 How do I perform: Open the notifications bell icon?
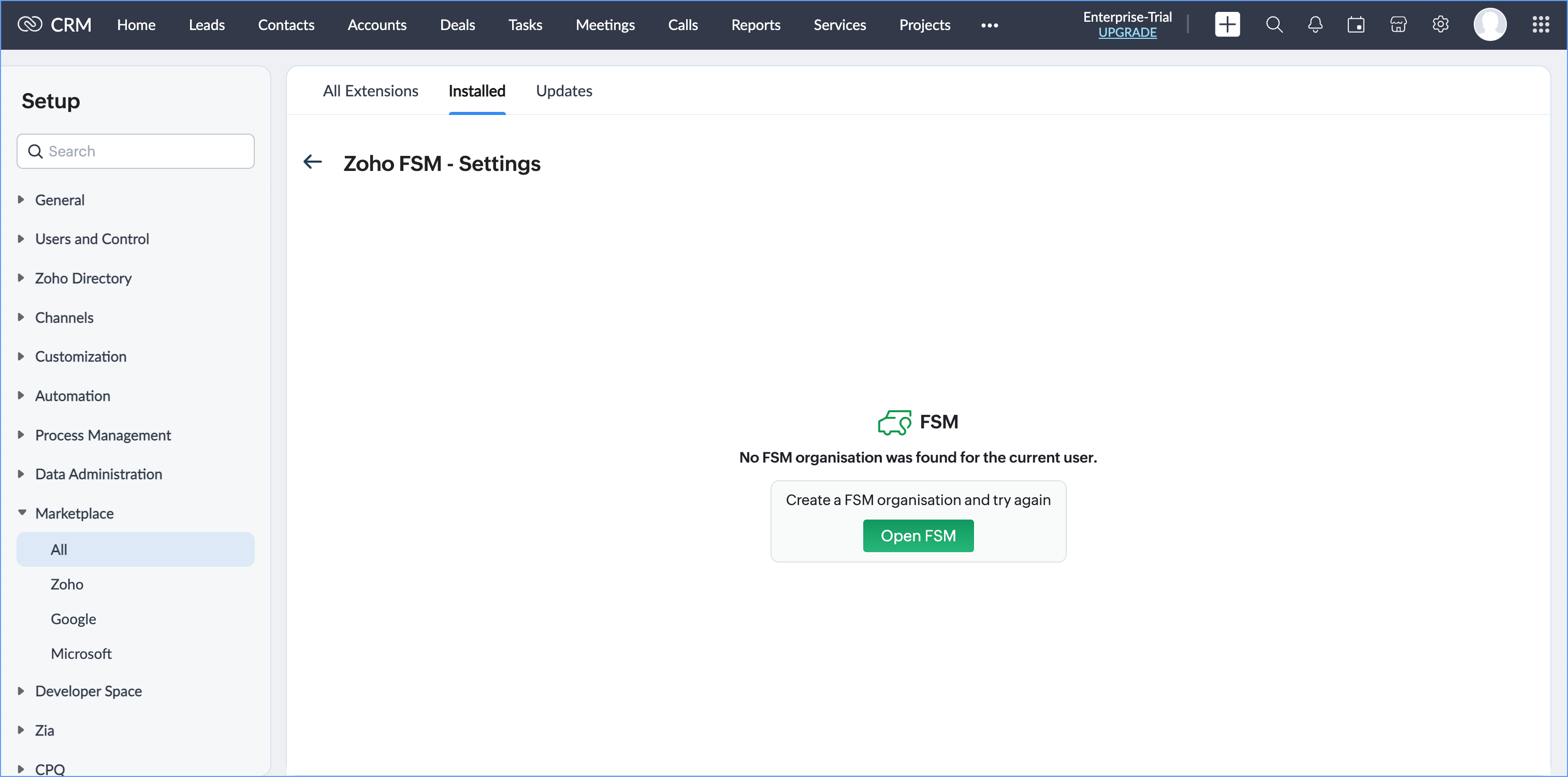click(1315, 25)
